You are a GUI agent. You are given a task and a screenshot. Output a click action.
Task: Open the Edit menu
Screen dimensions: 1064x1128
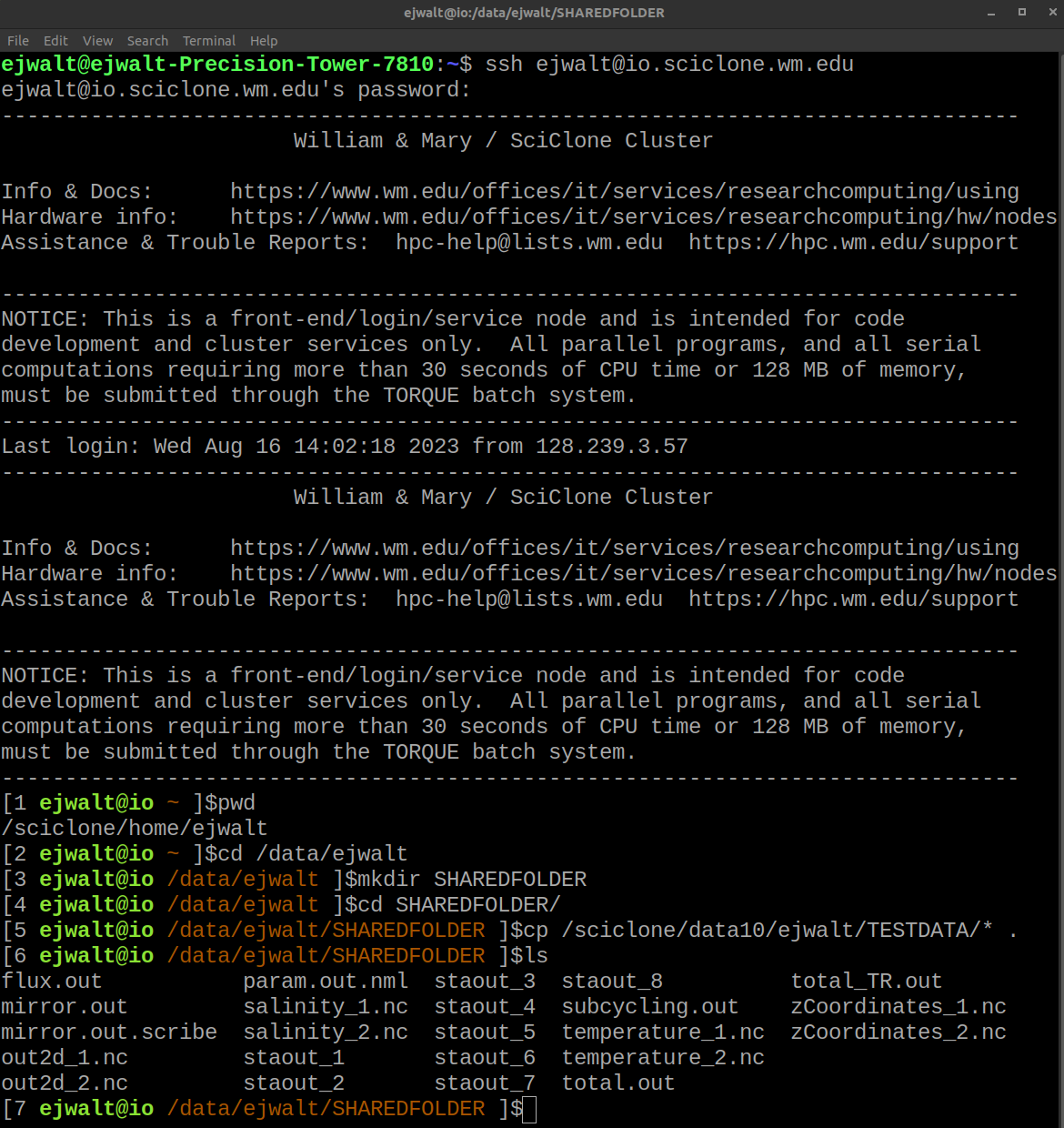[55, 41]
